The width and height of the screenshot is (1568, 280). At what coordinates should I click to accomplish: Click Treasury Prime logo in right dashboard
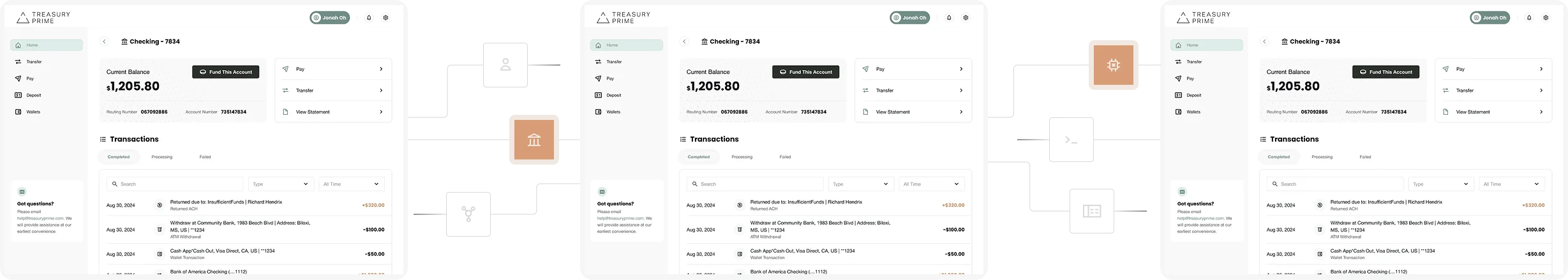click(x=1204, y=18)
